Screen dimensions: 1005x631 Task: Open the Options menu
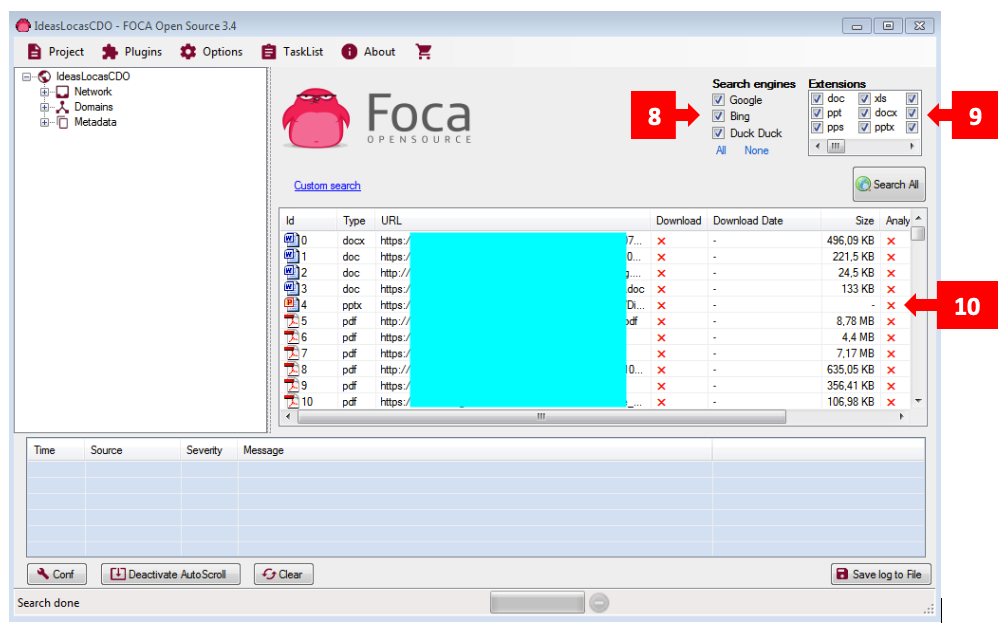click(x=211, y=51)
